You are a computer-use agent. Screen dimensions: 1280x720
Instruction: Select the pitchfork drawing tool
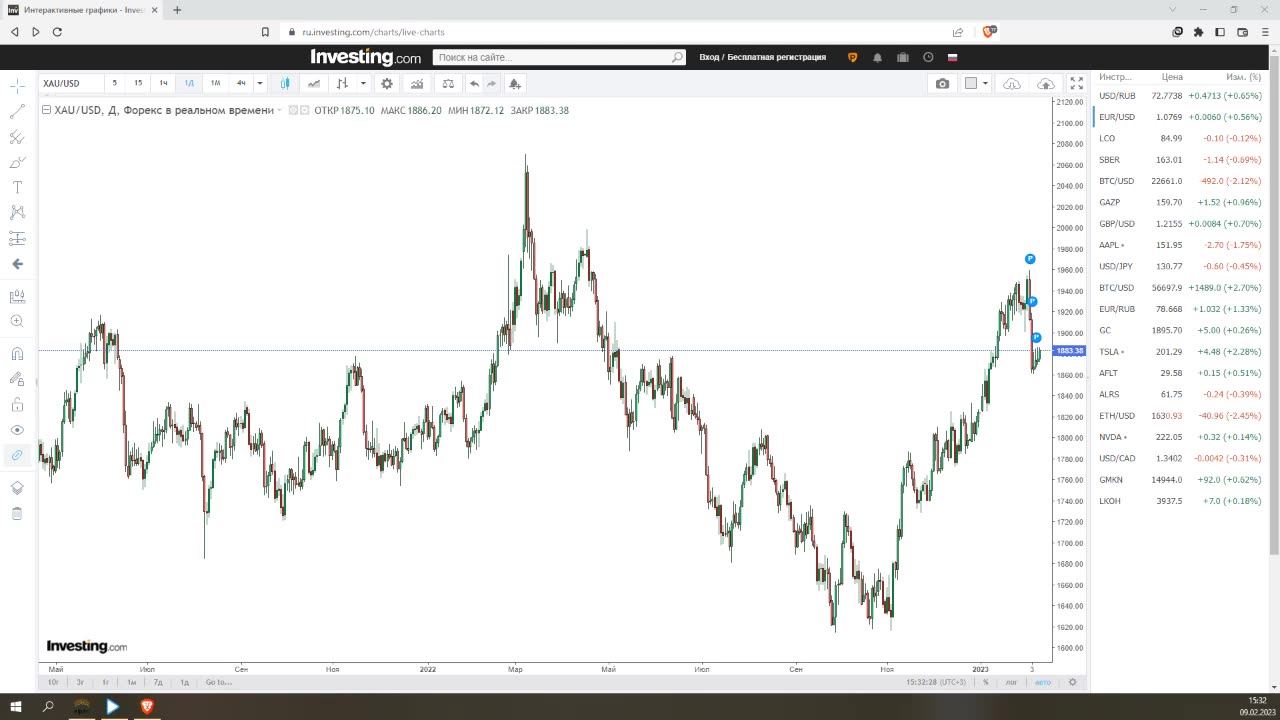(17, 137)
